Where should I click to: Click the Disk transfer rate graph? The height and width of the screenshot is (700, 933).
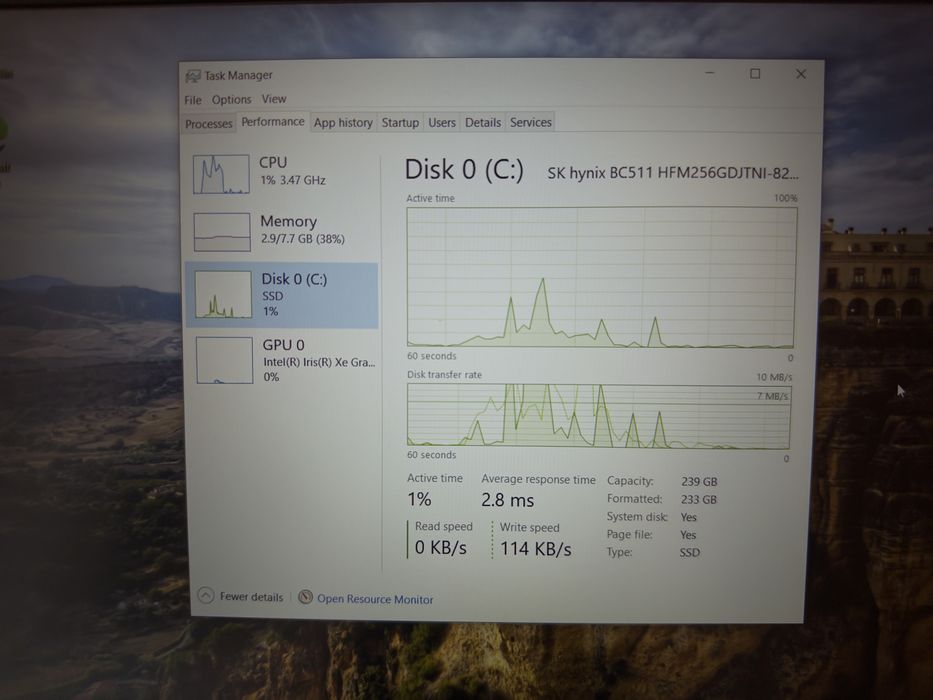click(x=599, y=415)
